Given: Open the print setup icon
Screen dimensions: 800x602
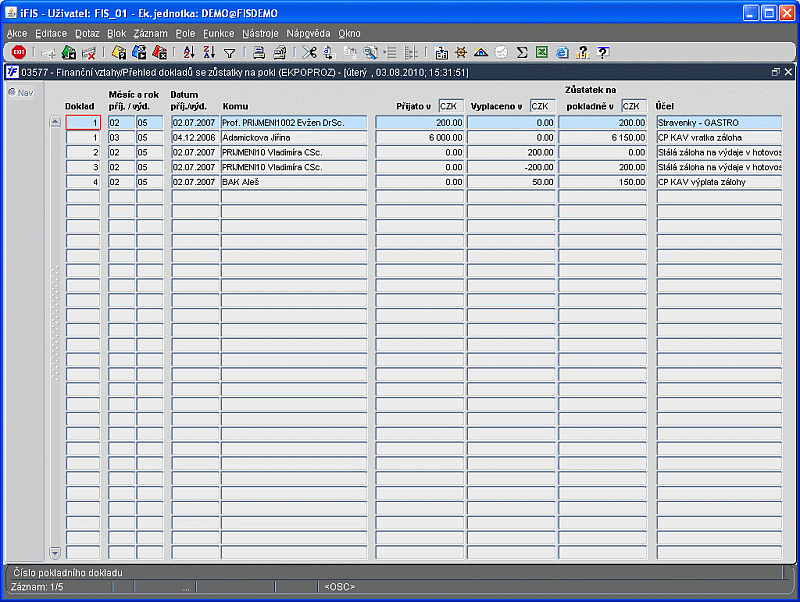Looking at the screenshot, I should tap(280, 52).
